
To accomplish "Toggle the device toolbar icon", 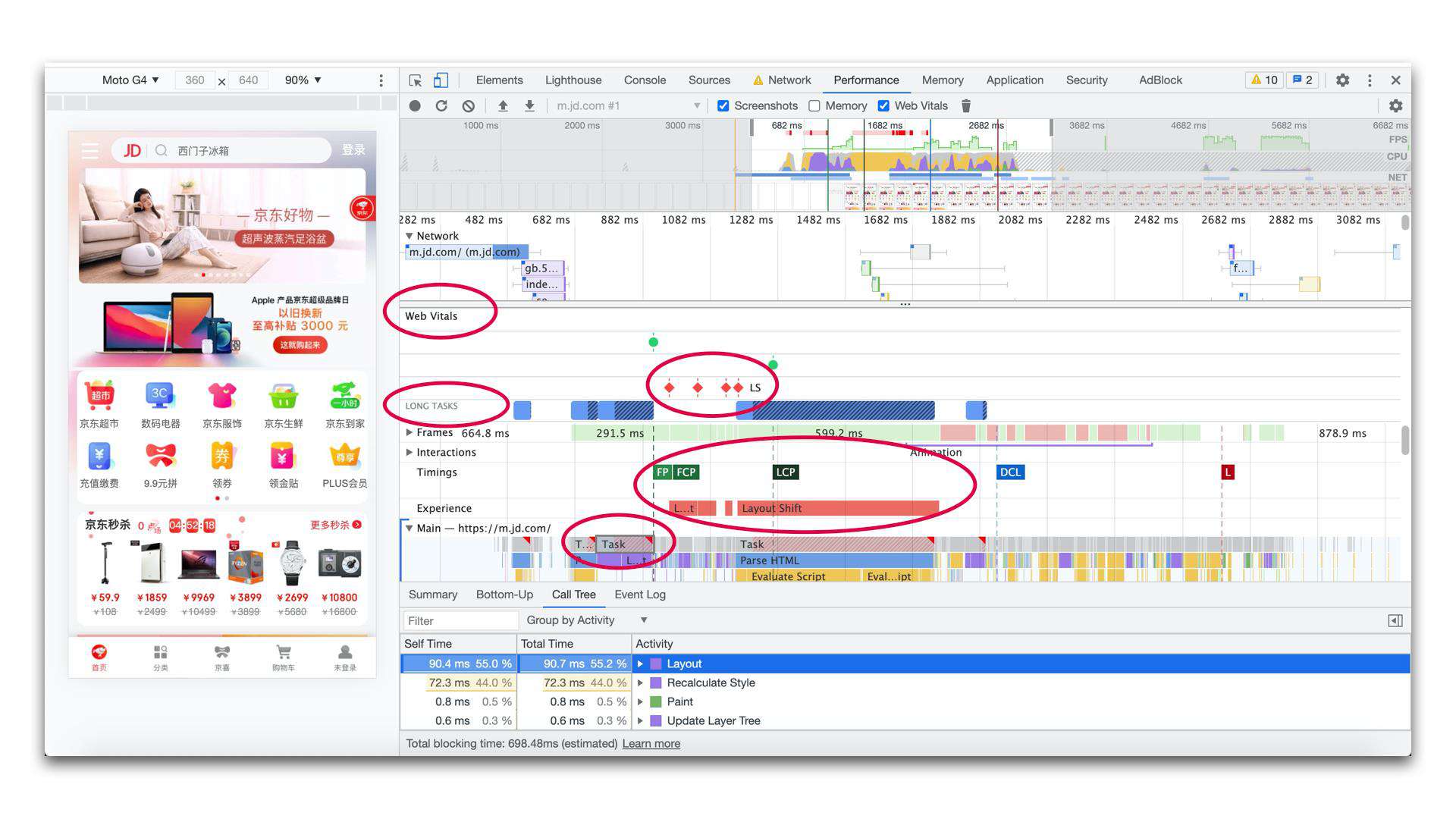I will click(x=441, y=80).
